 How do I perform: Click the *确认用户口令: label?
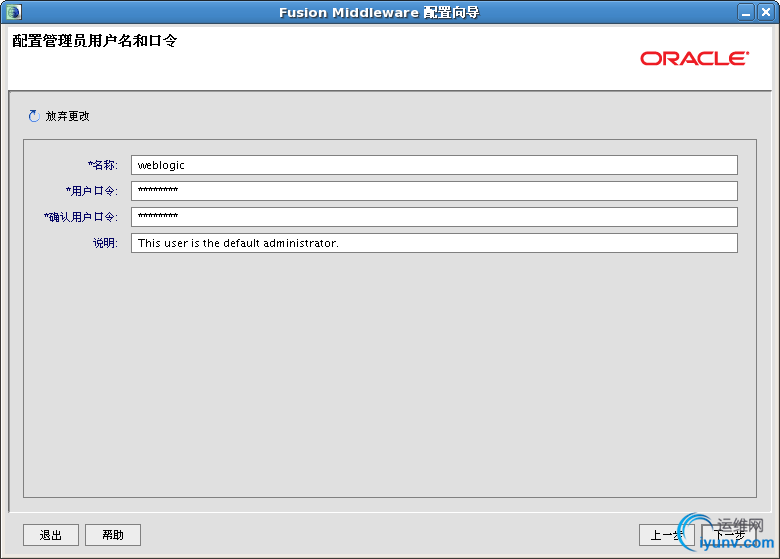pos(81,217)
